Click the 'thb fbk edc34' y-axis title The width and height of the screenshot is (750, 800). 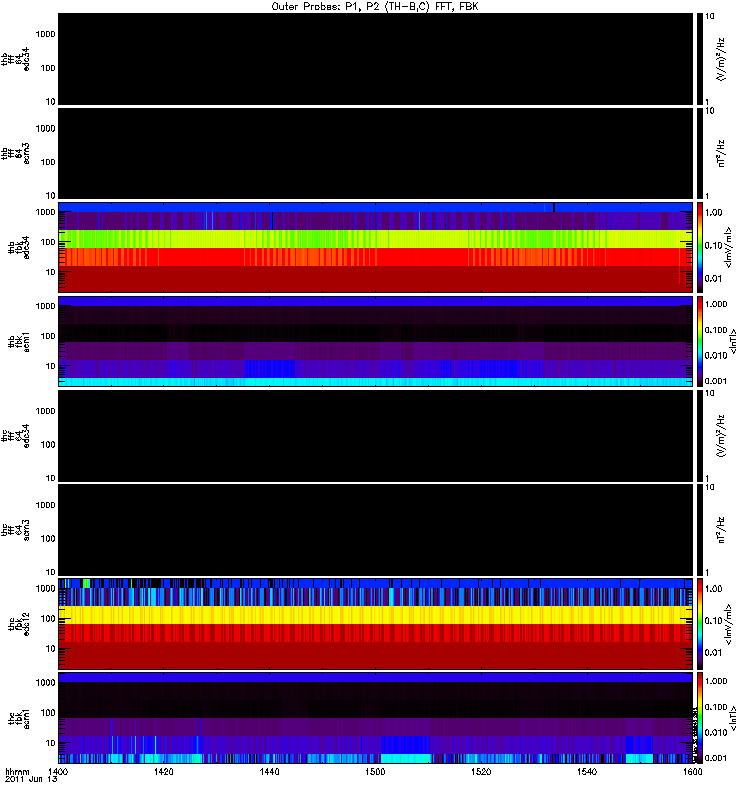(x=18, y=247)
